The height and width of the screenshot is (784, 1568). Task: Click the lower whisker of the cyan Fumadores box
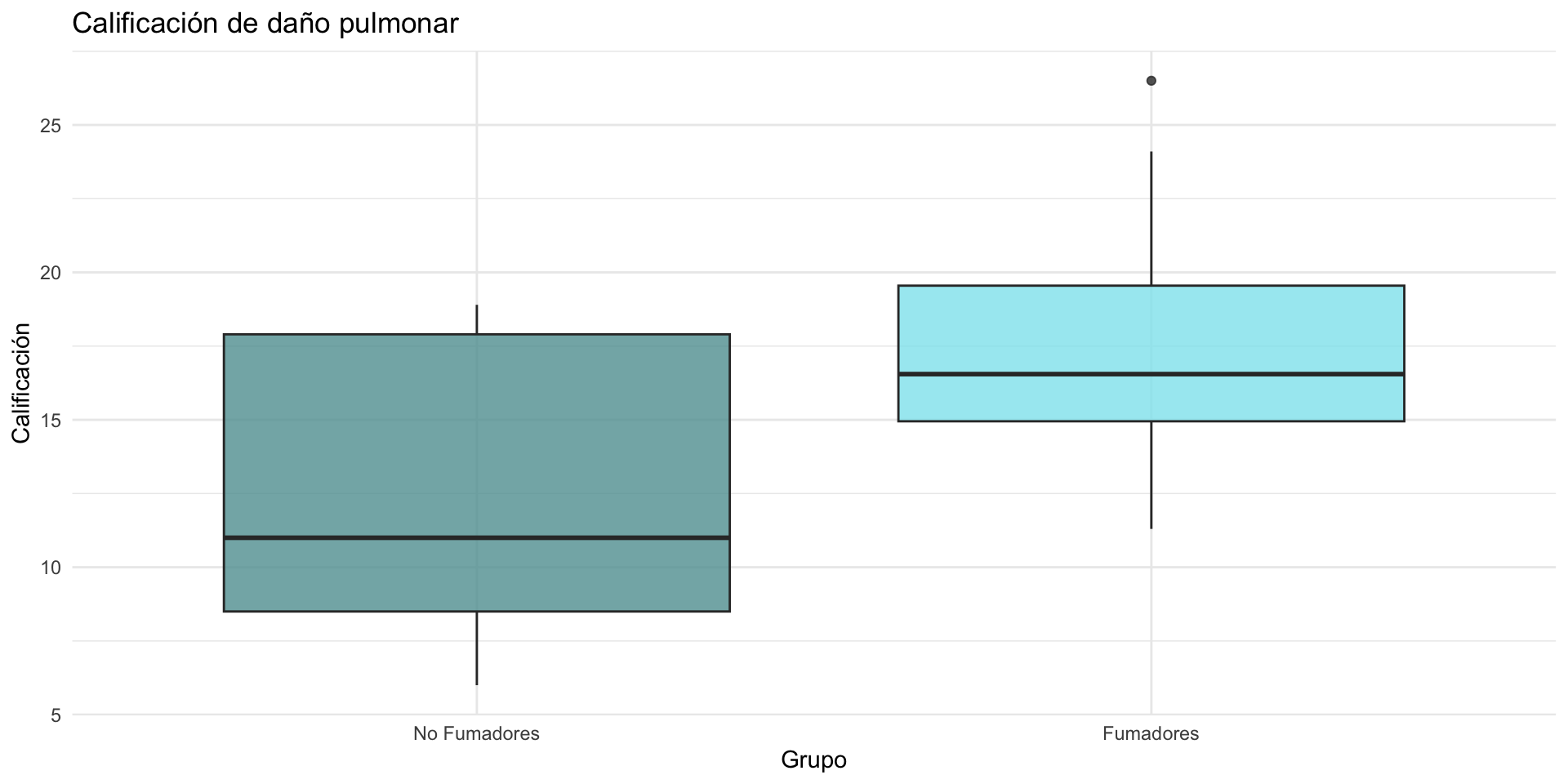[x=1151, y=474]
